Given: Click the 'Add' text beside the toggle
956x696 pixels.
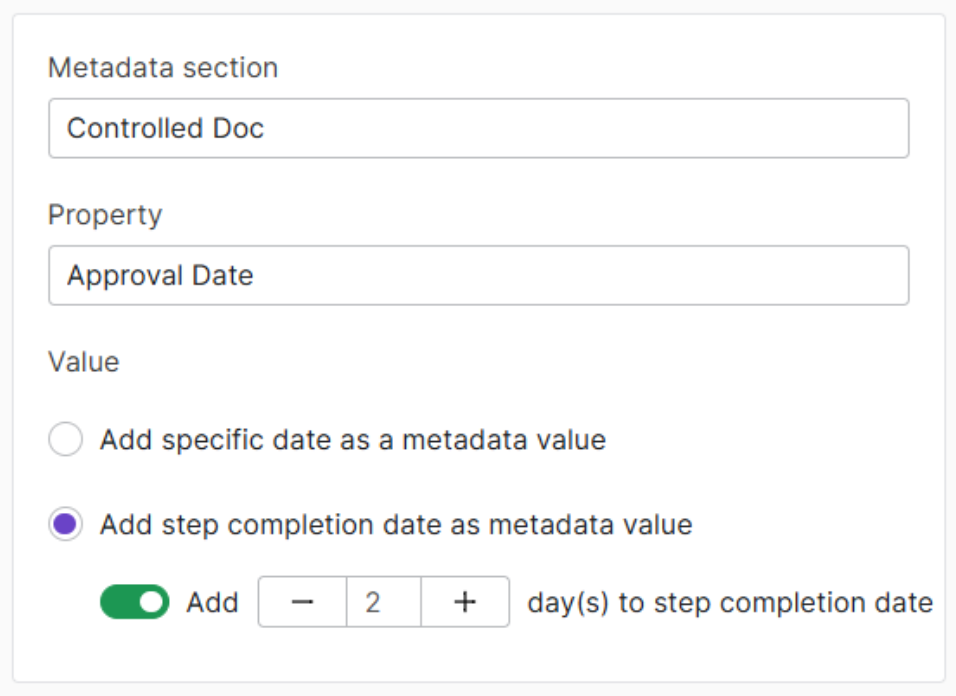Looking at the screenshot, I should pos(212,602).
